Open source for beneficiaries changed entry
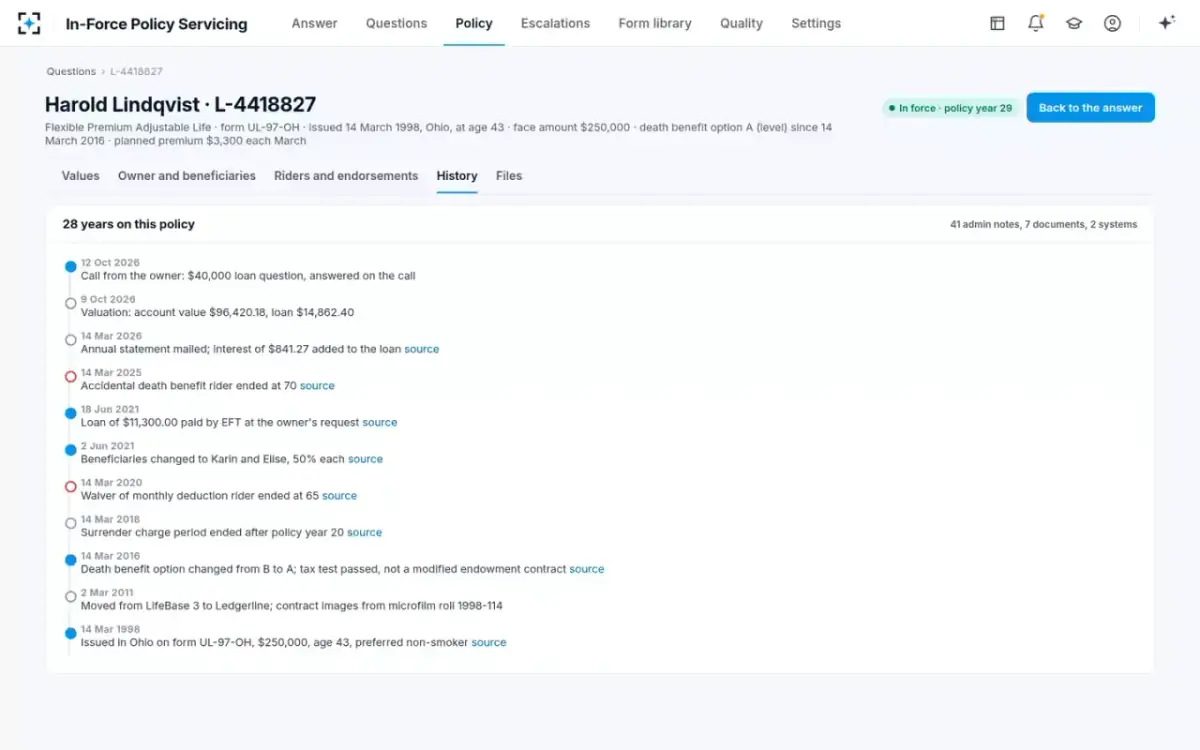Screen dimensions: 1200x750 (365, 459)
